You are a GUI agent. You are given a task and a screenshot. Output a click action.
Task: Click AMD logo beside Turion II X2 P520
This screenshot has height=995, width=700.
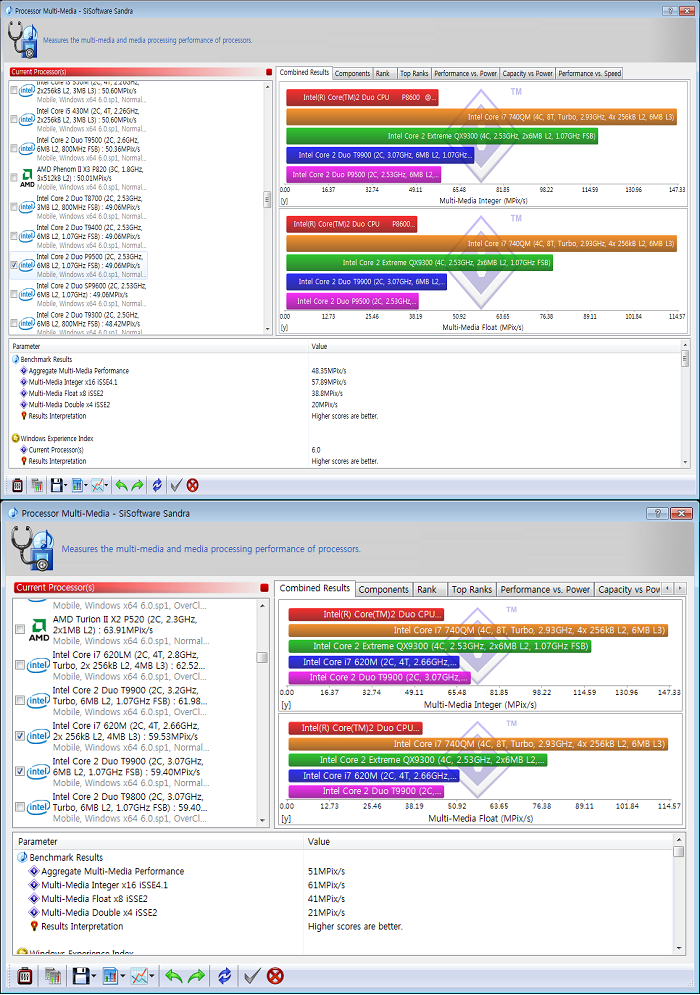[x=39, y=629]
